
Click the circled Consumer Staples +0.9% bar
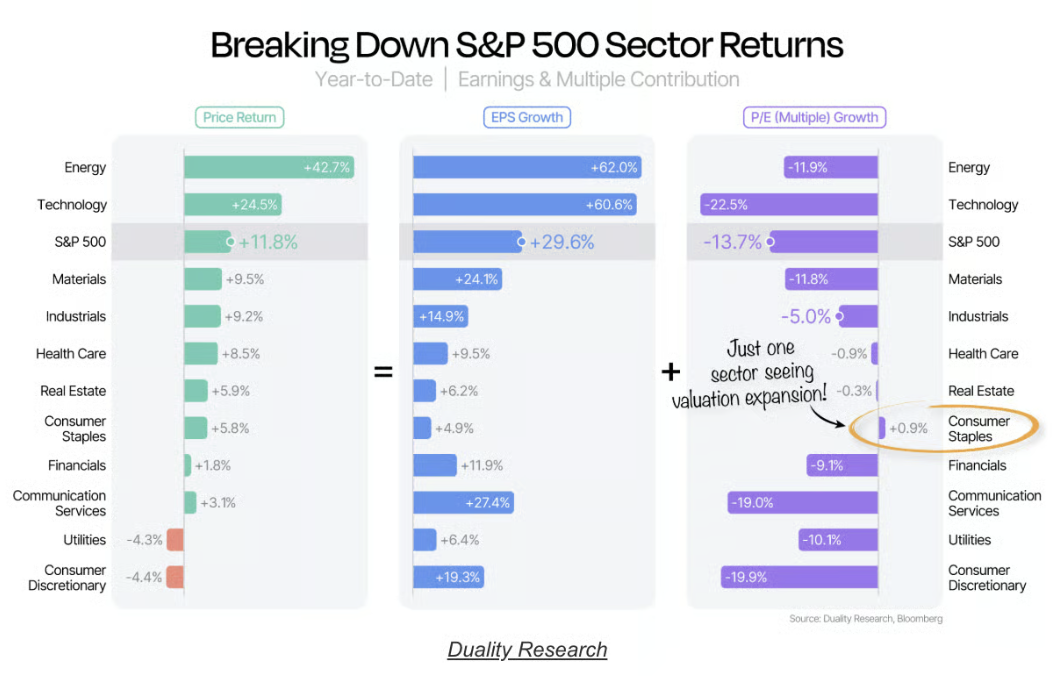coord(882,428)
